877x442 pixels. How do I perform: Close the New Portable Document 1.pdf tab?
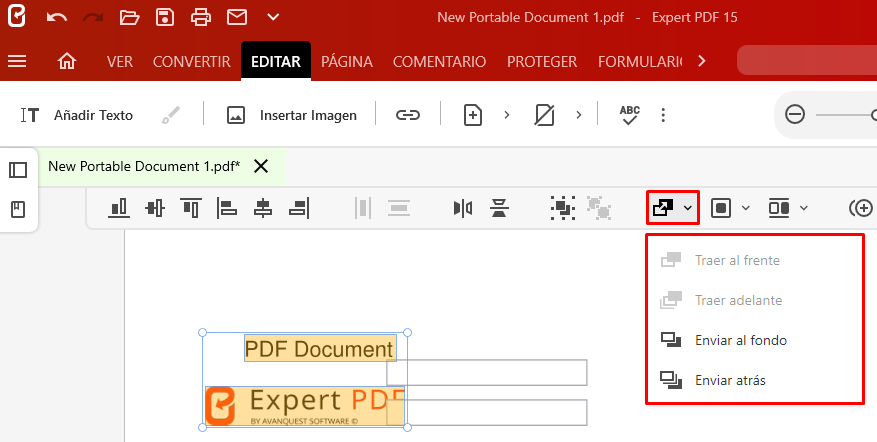tap(261, 166)
